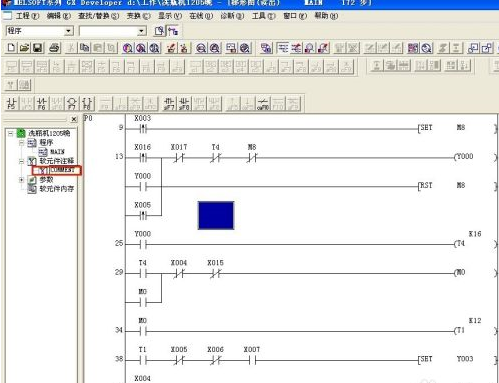The image size is (499, 383).
Task: Select 参数 item in project tree
Action: click(x=47, y=180)
